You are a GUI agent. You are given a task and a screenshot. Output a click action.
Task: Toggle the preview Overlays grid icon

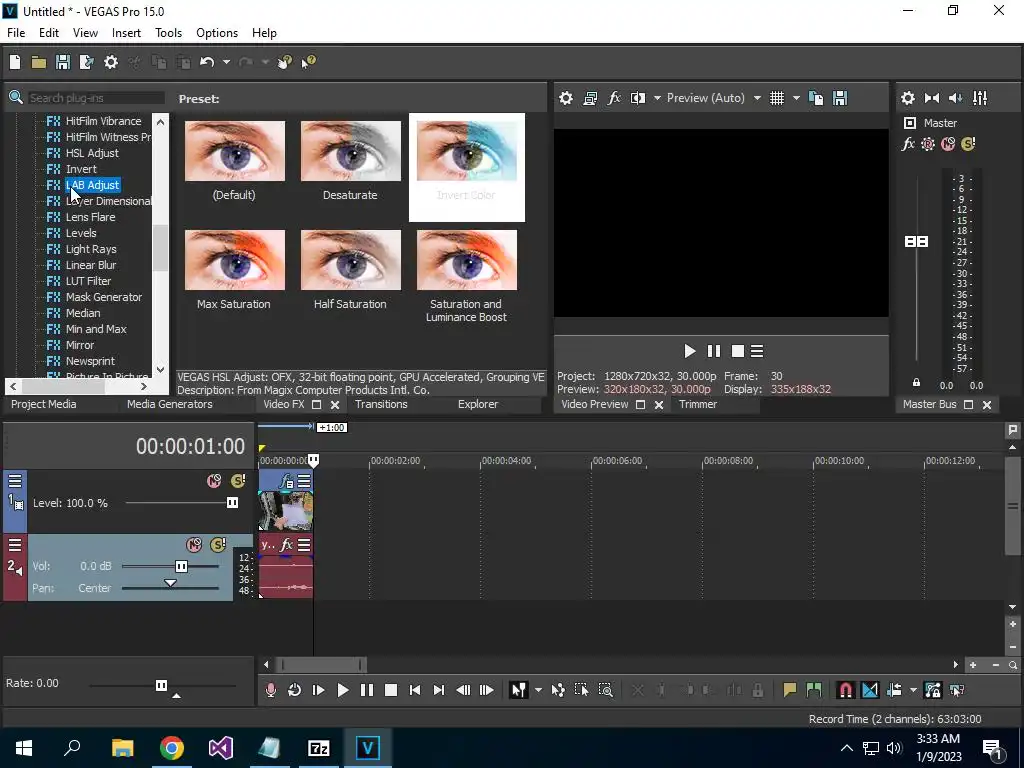(776, 98)
